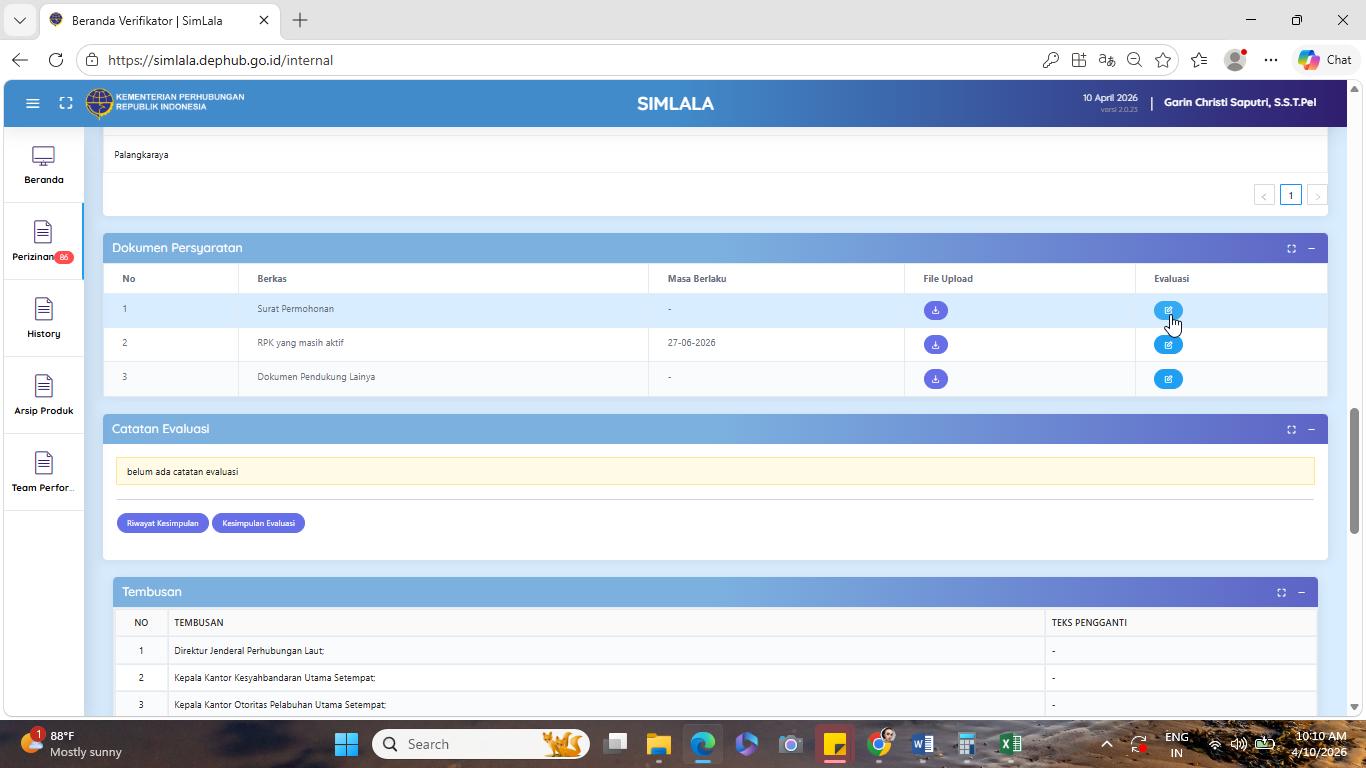Collapse Catatan Evaluasi panel
This screenshot has width=1366, height=768.
point(1311,429)
